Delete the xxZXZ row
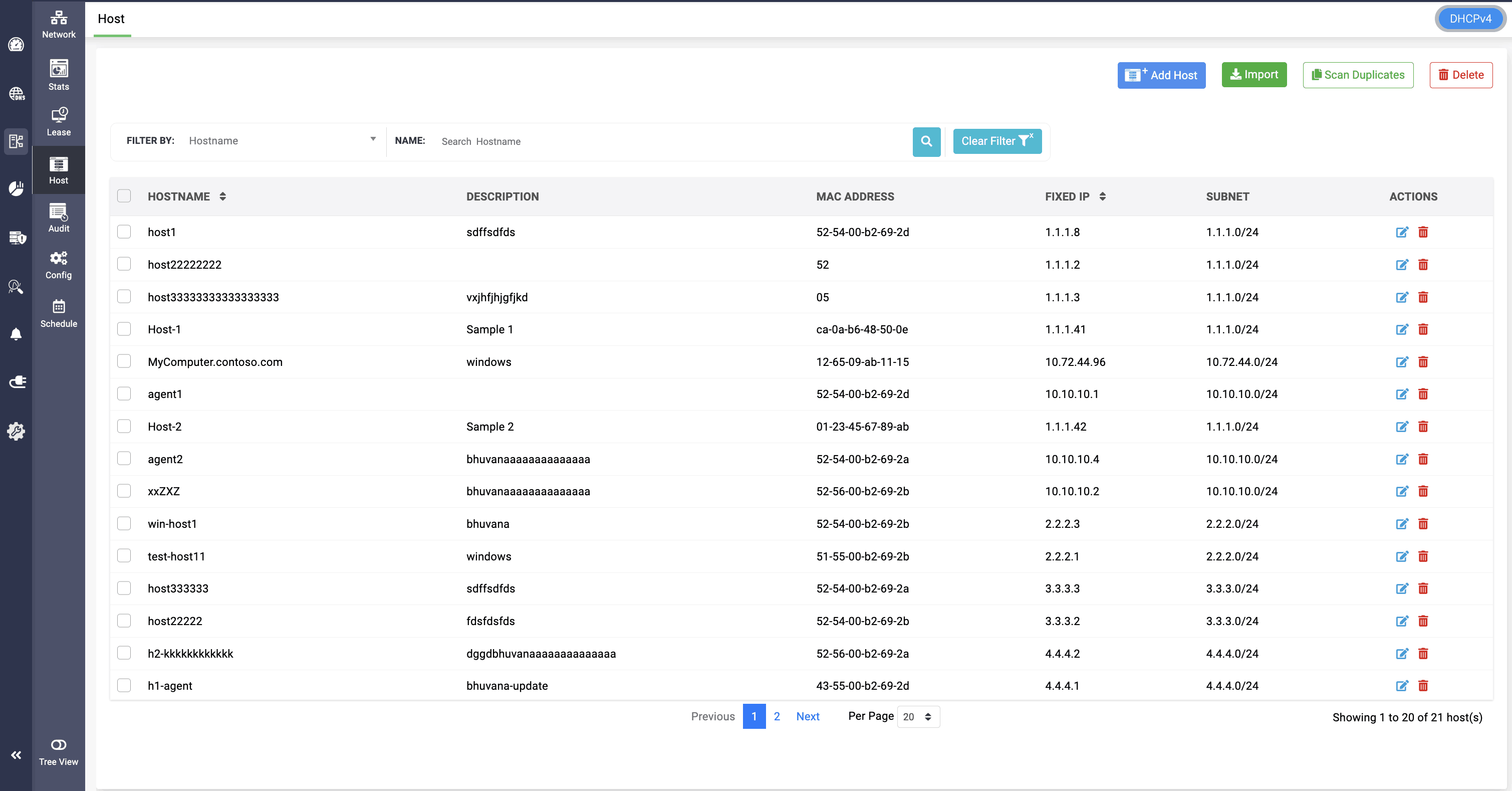The image size is (1512, 791). tap(1423, 491)
